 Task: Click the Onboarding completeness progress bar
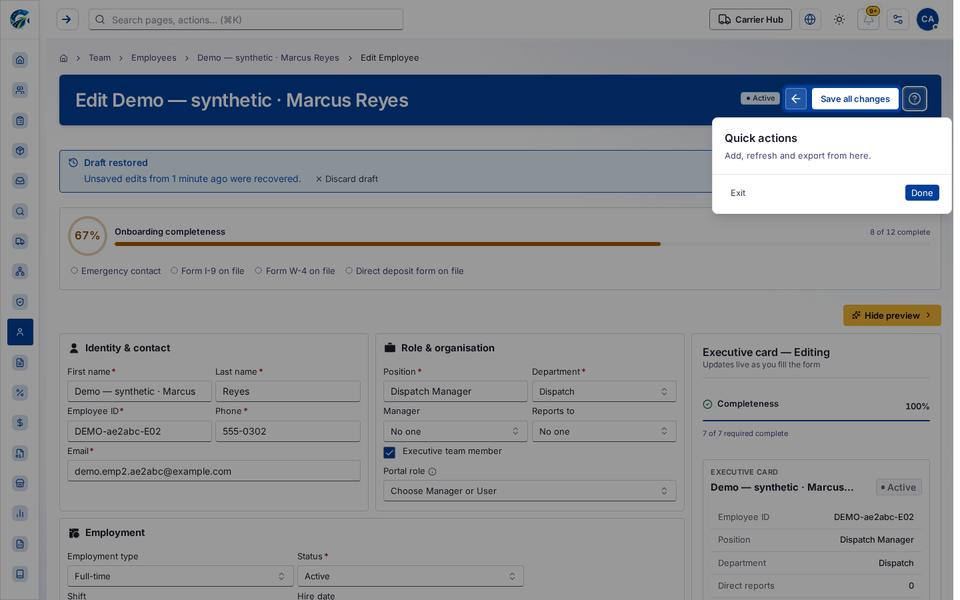(x=522, y=244)
